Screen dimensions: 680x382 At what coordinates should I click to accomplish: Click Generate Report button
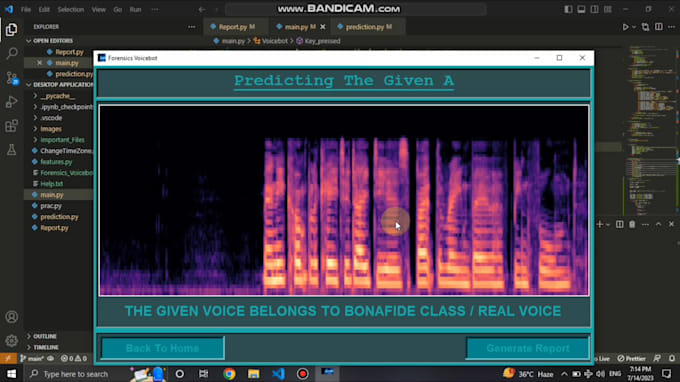[x=527, y=348]
